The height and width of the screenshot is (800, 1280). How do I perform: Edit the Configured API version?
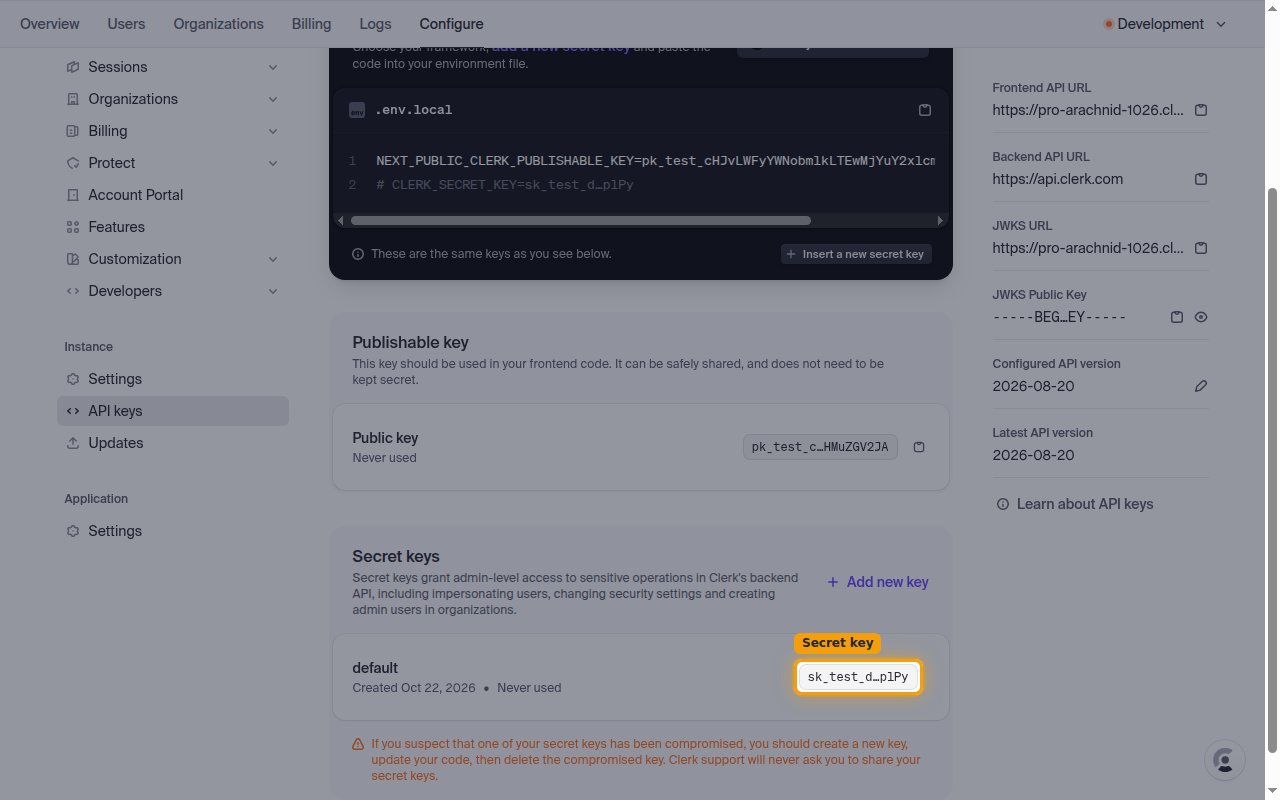pyautogui.click(x=1201, y=386)
